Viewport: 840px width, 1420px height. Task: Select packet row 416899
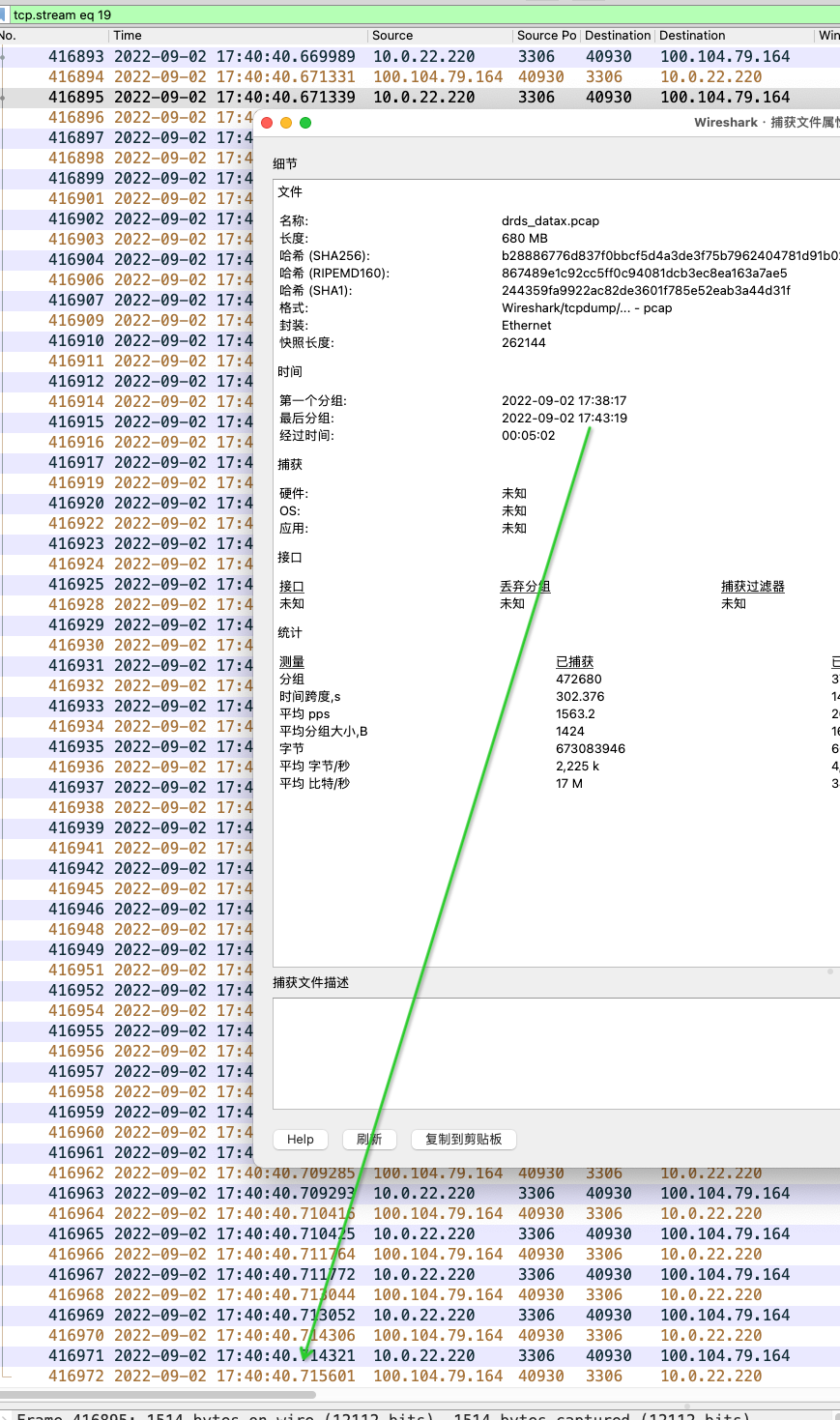click(x=126, y=179)
